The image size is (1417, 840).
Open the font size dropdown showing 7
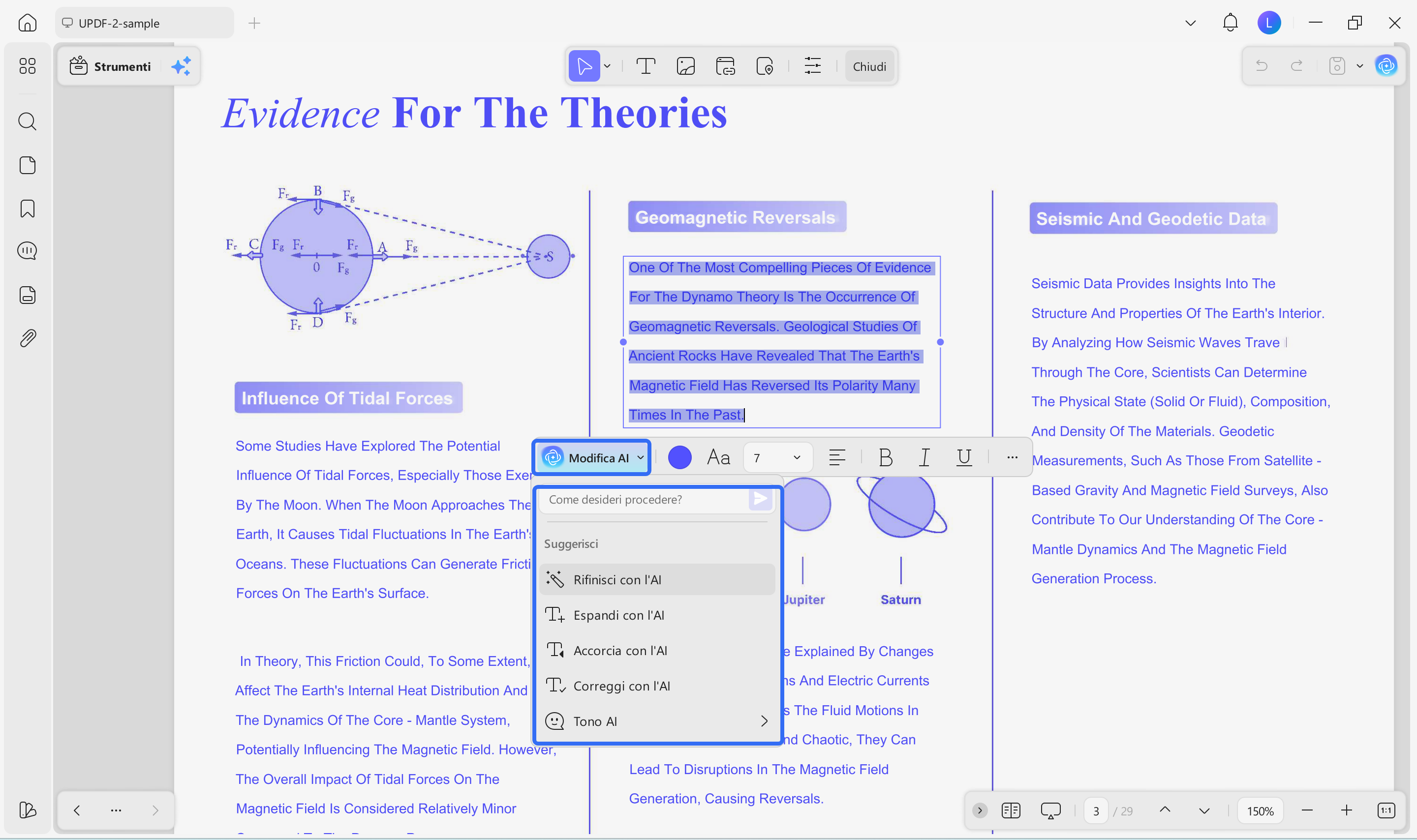click(x=777, y=457)
